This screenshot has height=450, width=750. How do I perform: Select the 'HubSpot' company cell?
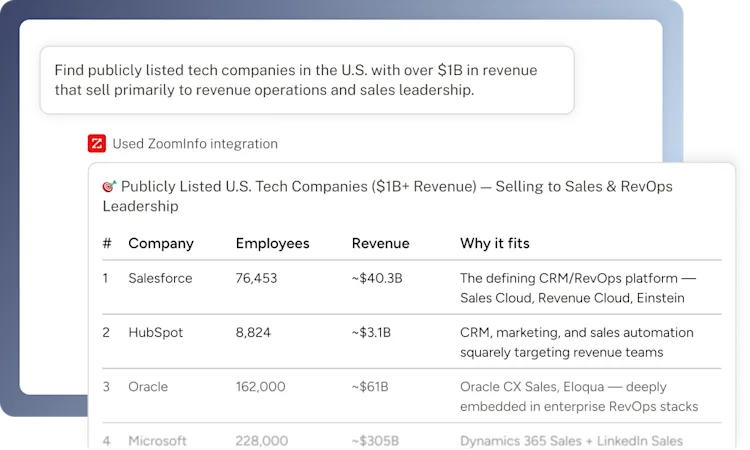(x=155, y=332)
